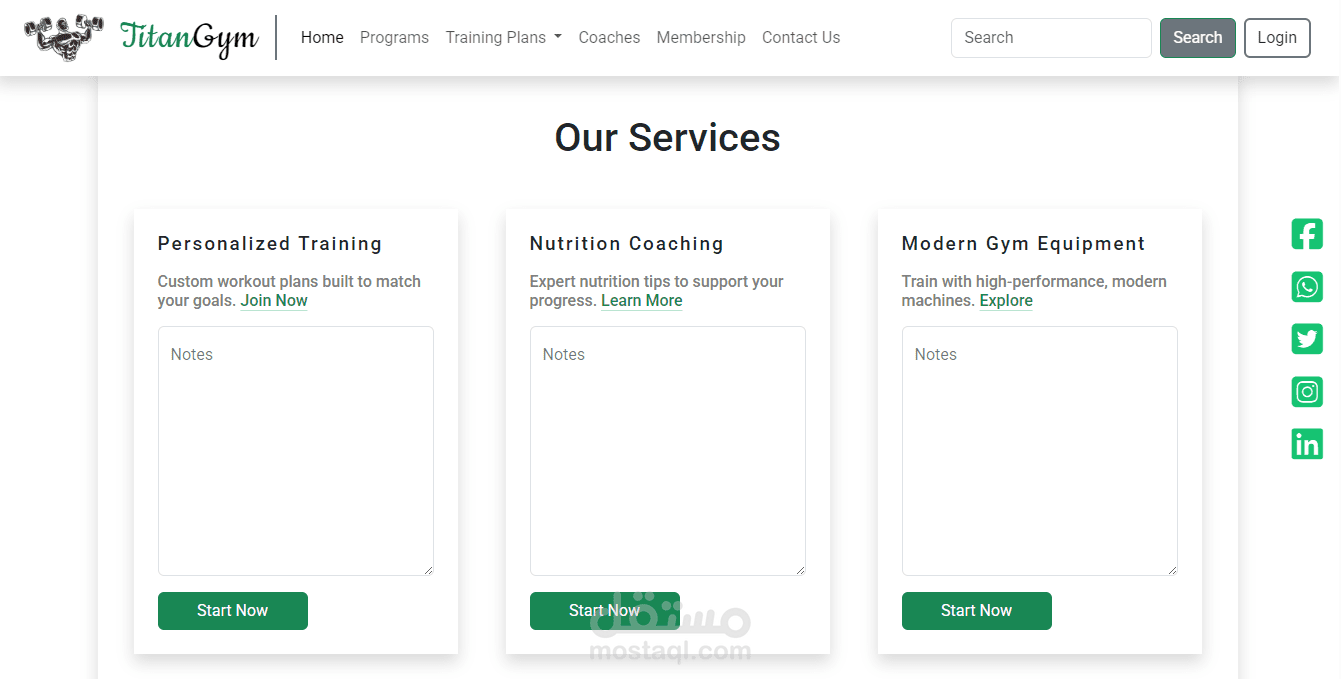Click the Personalized Training Notes textarea
The image size is (1341, 679).
tap(296, 450)
